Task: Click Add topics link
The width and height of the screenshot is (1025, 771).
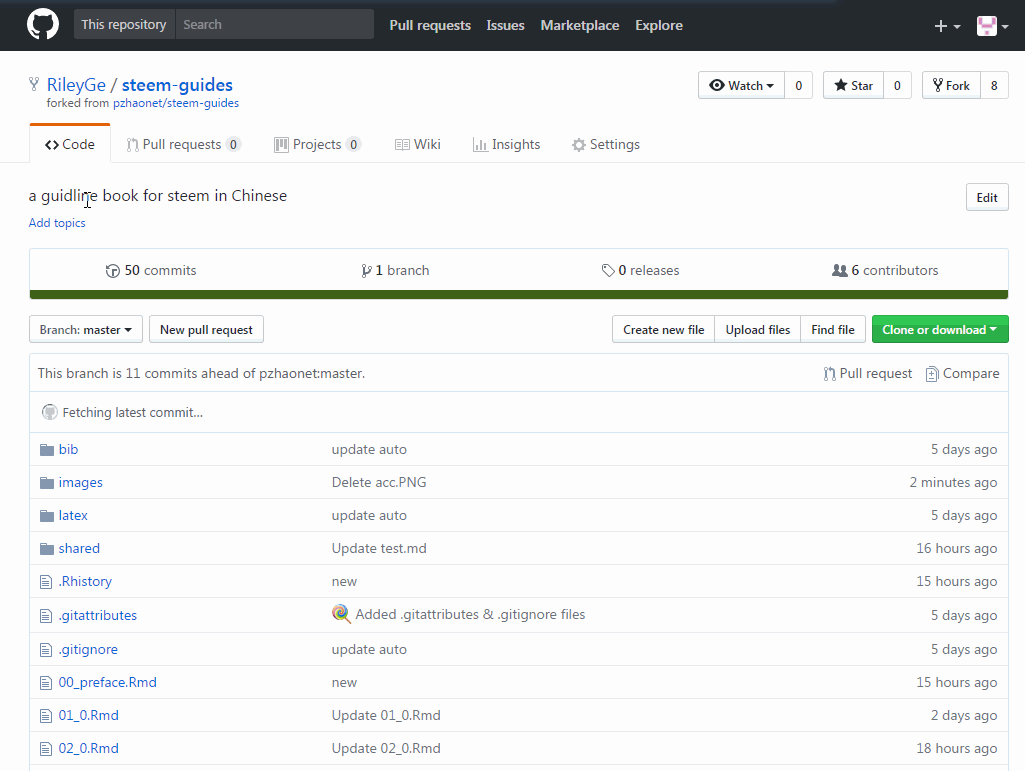Action: (x=57, y=223)
